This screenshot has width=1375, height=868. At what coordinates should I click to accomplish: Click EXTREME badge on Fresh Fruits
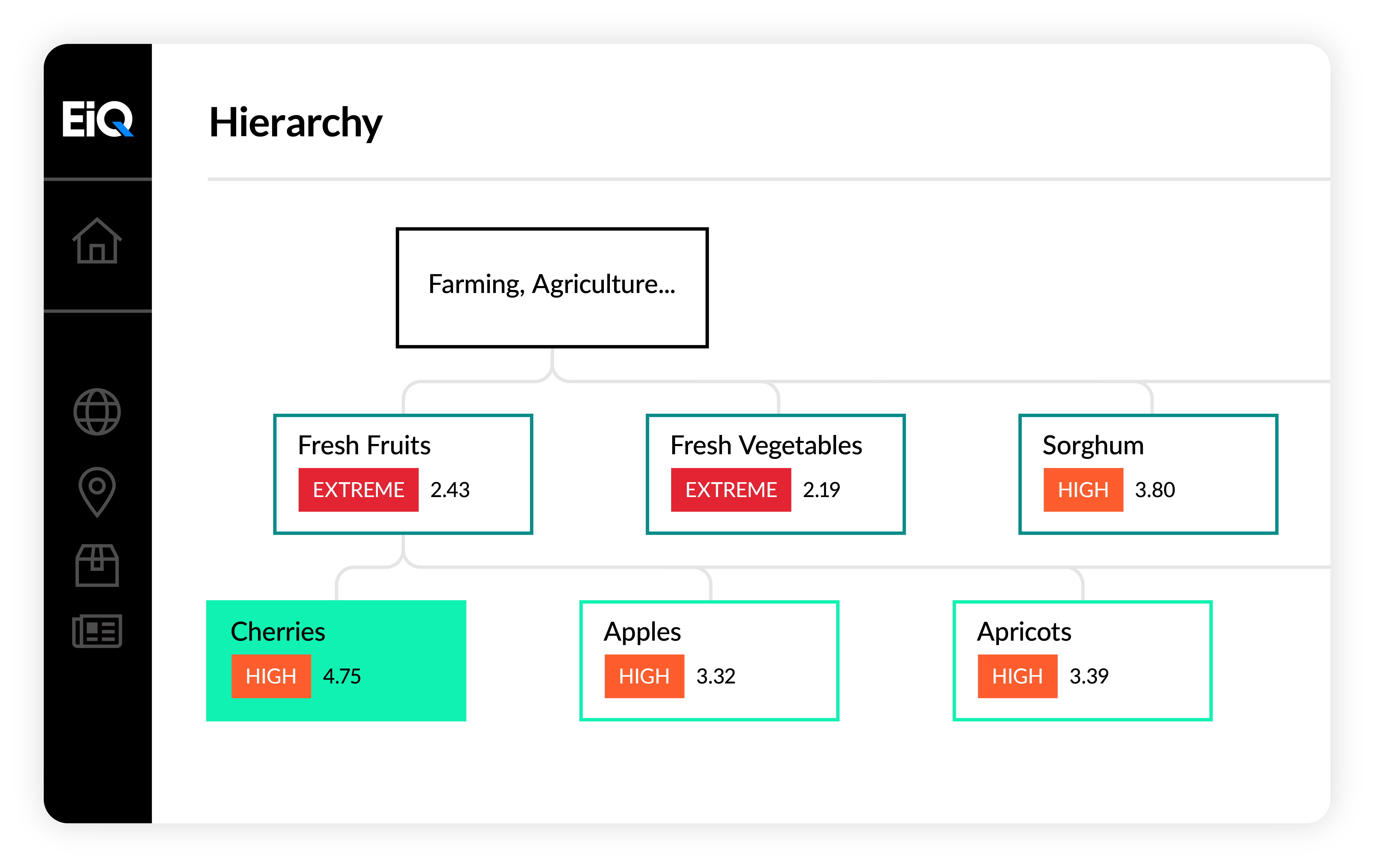point(359,490)
